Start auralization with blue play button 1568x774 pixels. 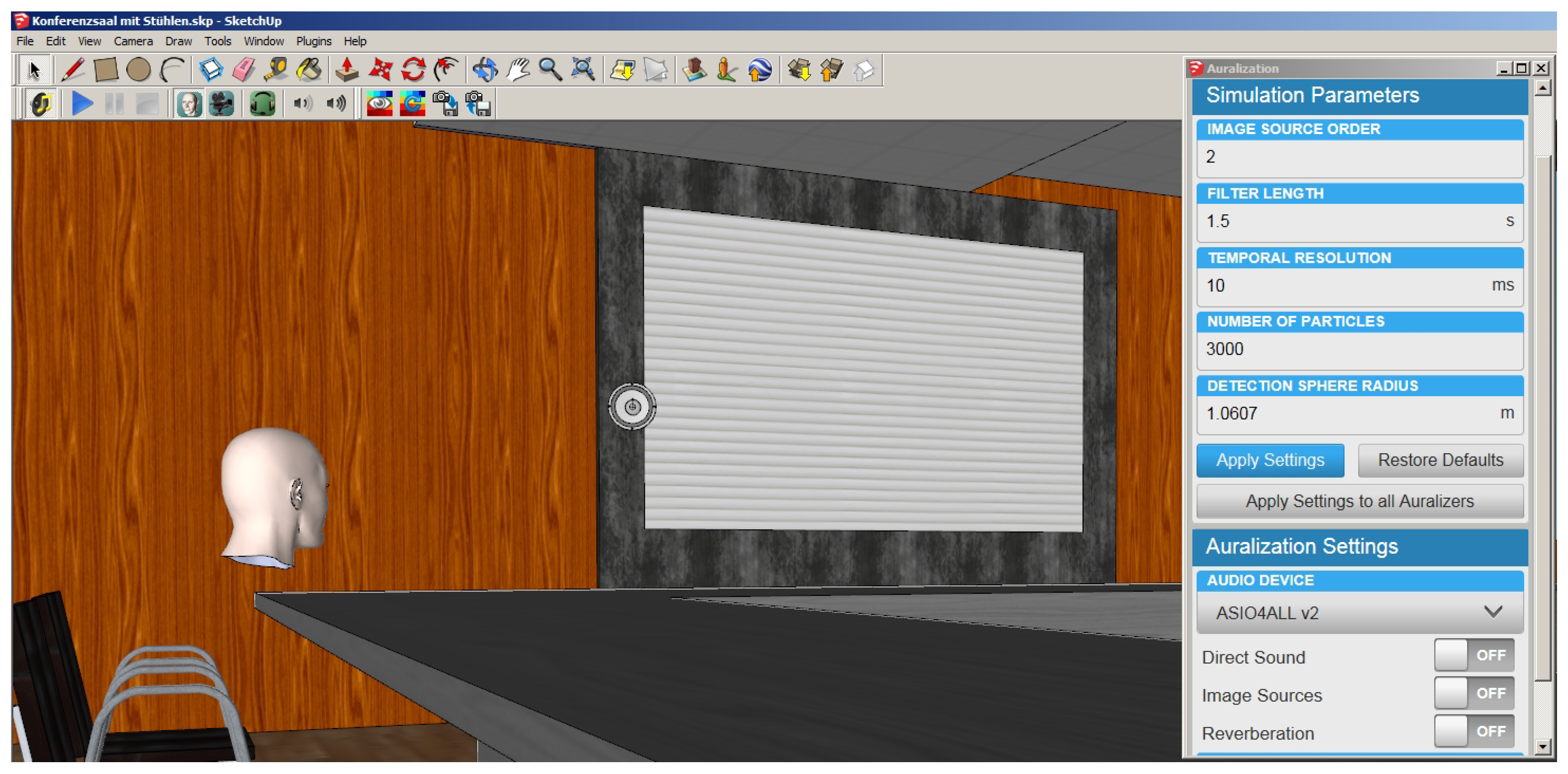coord(82,104)
